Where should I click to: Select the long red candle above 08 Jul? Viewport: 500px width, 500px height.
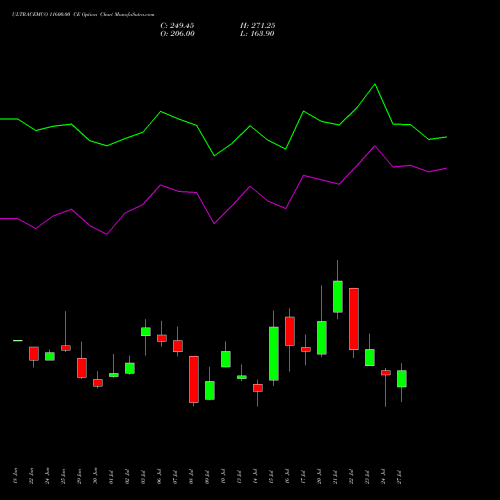pyautogui.click(x=194, y=379)
